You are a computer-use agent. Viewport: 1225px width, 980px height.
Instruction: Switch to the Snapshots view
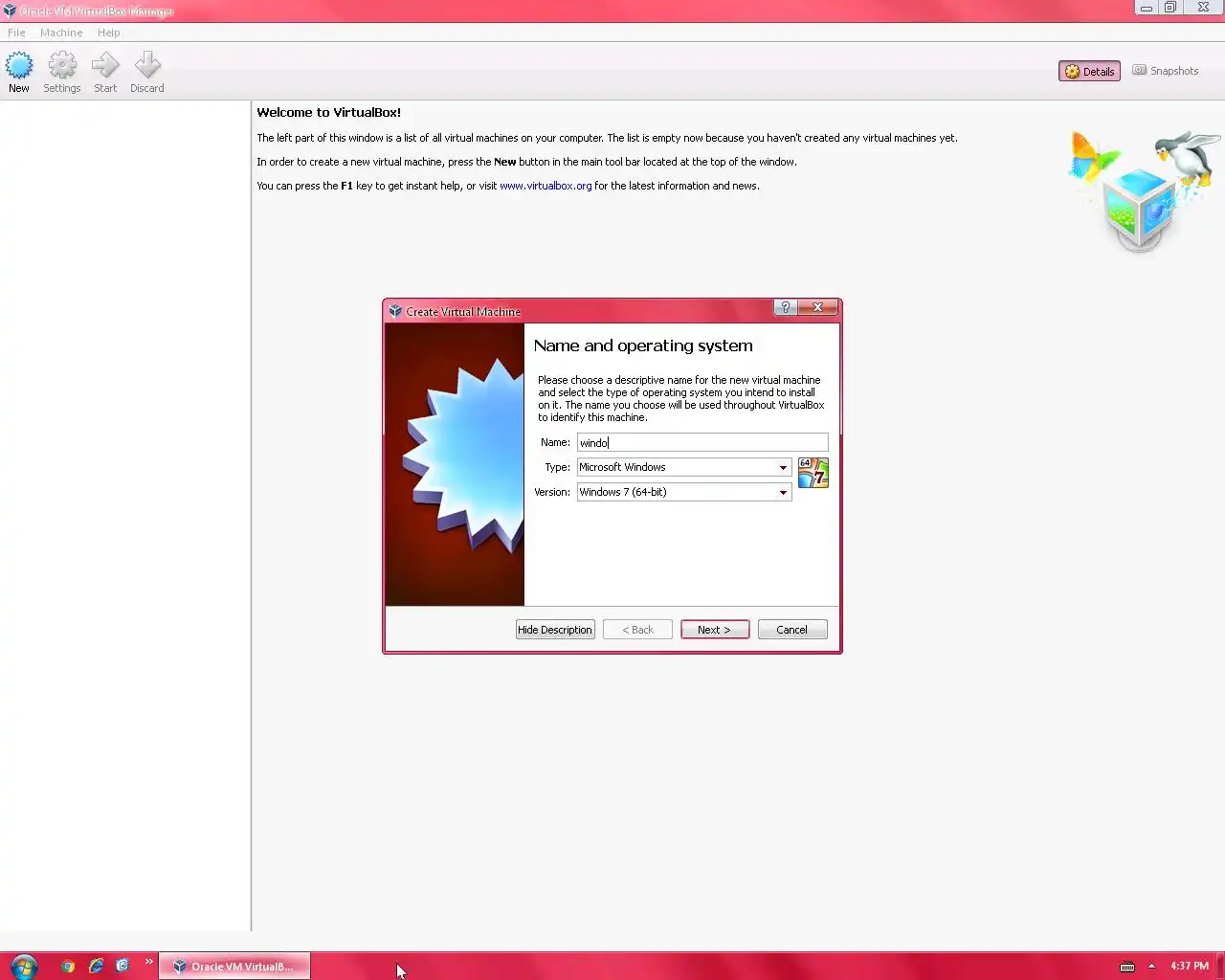(1166, 71)
